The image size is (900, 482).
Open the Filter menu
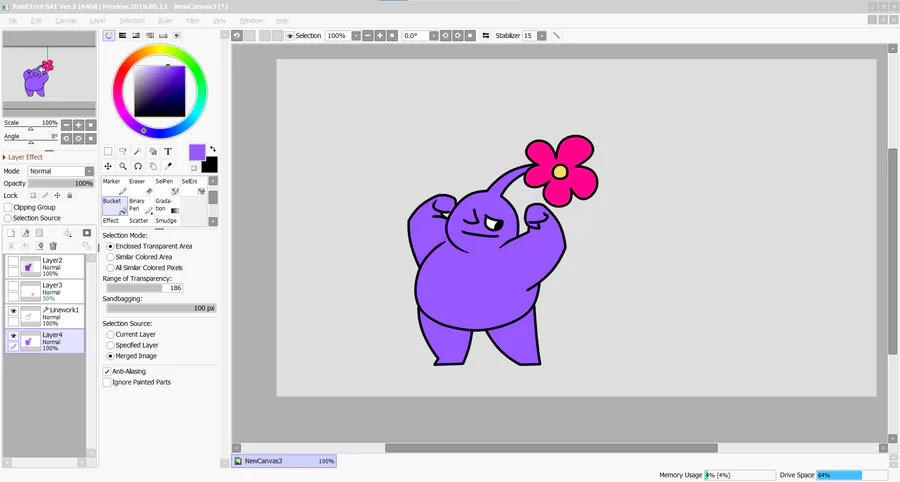click(x=193, y=21)
